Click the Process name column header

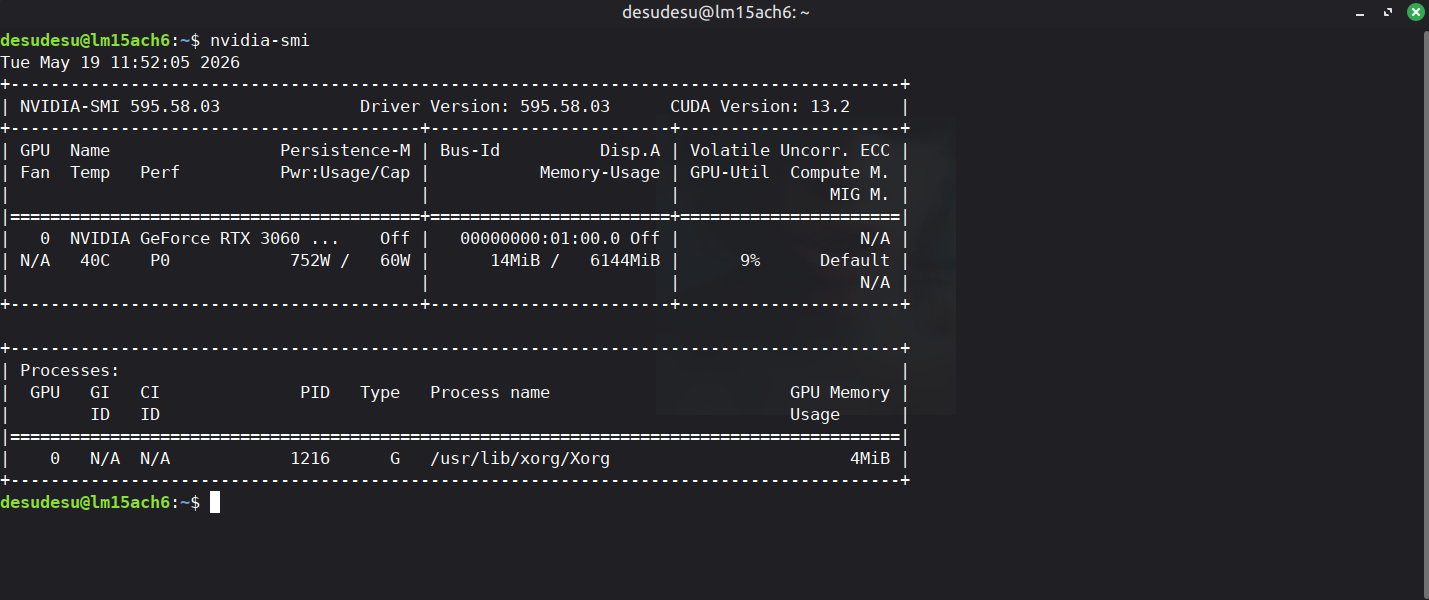click(490, 392)
